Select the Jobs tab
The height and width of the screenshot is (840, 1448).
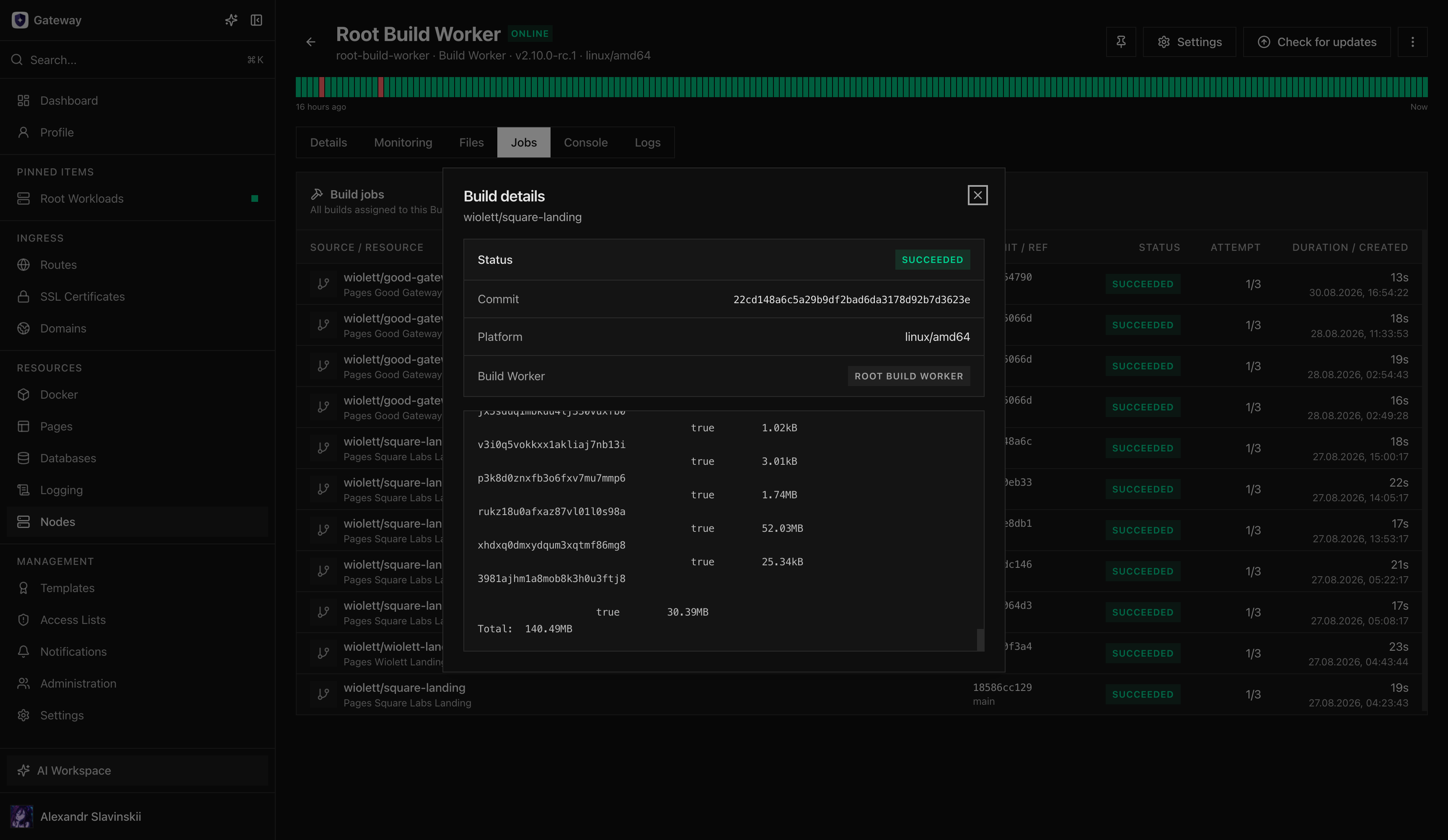(x=523, y=142)
